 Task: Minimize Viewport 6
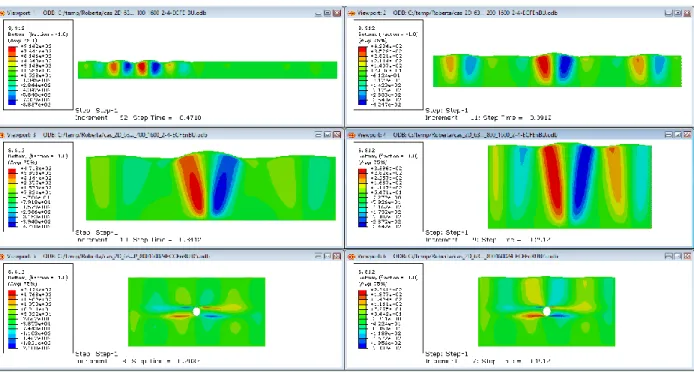click(668, 256)
